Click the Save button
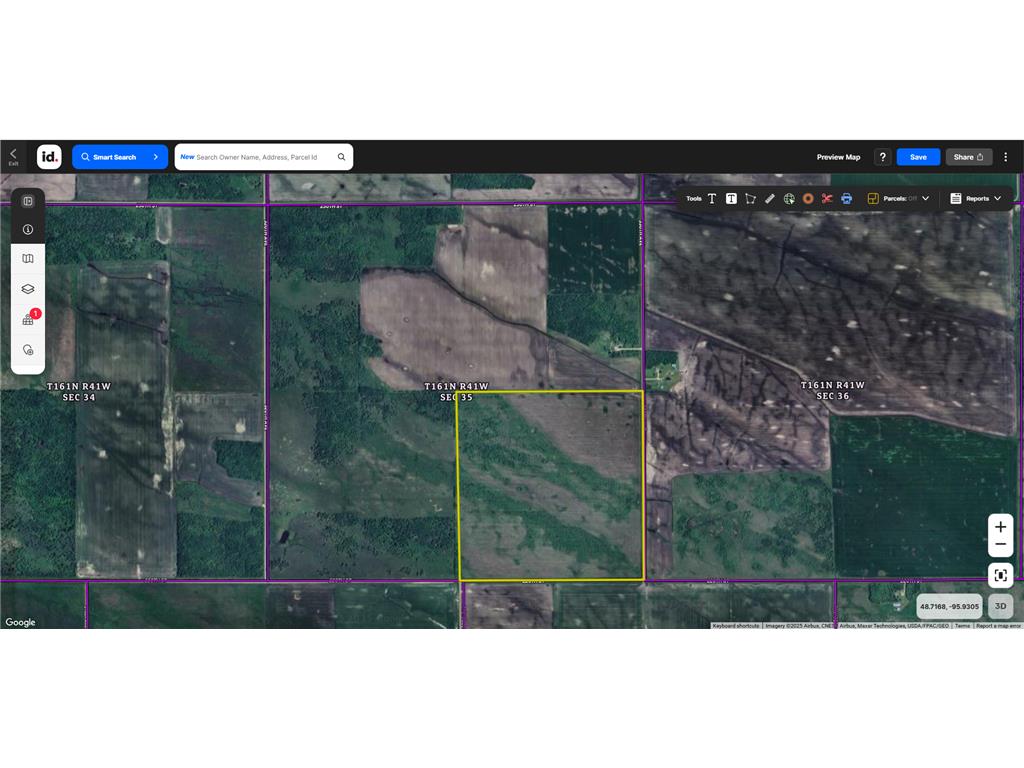Viewport: 1024px width, 768px height. 917,157
